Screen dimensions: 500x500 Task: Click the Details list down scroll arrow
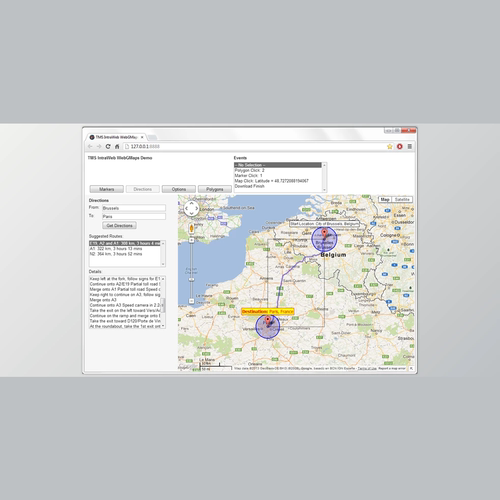(163, 326)
